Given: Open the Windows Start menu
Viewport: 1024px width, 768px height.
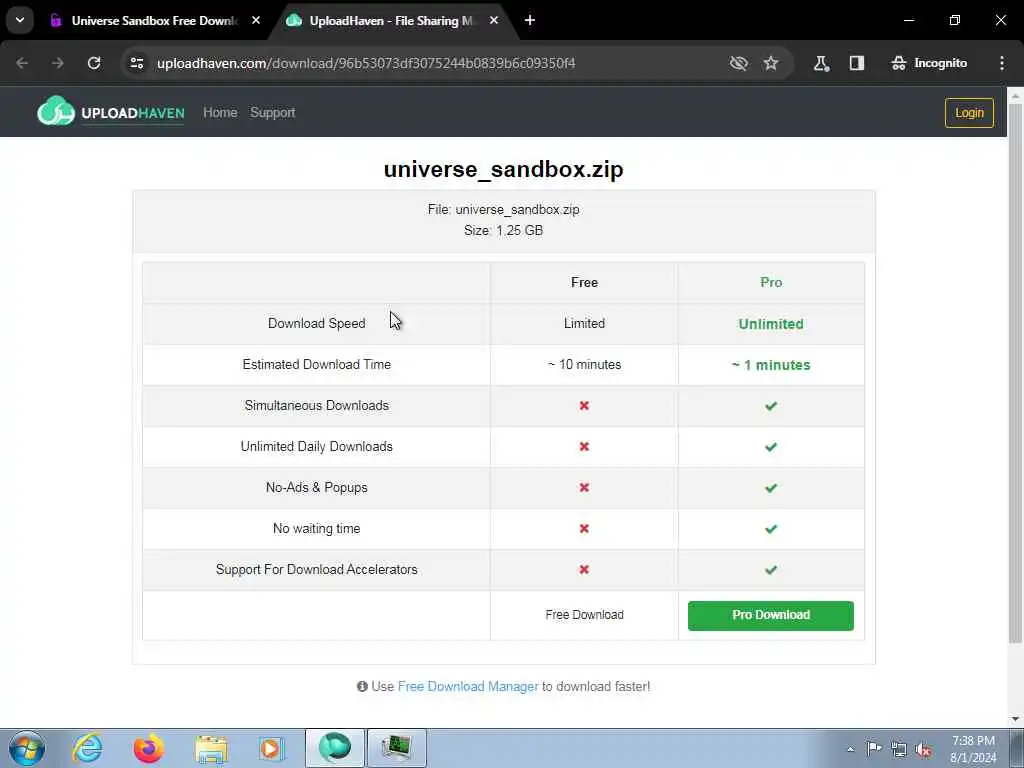Looking at the screenshot, I should tap(27, 748).
